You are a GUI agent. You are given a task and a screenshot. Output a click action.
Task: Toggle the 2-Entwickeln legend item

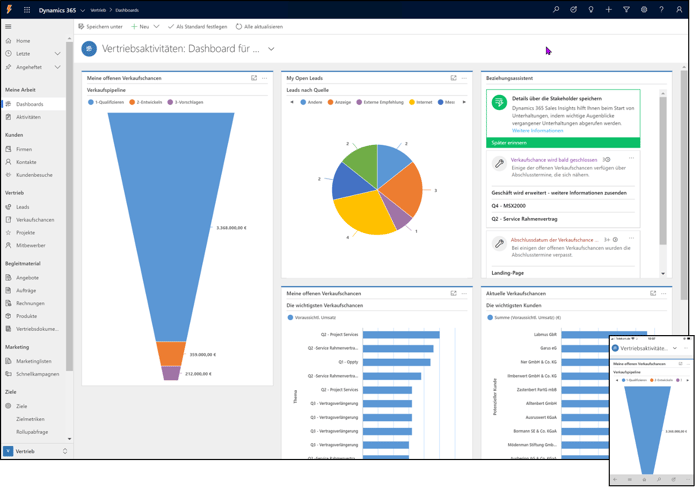point(146,102)
